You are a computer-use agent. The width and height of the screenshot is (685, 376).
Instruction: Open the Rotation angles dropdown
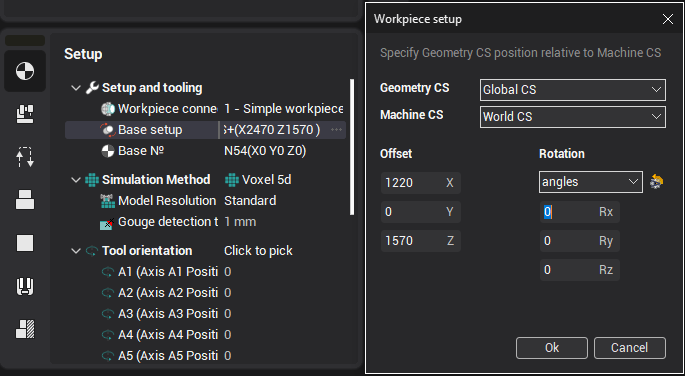pos(591,182)
